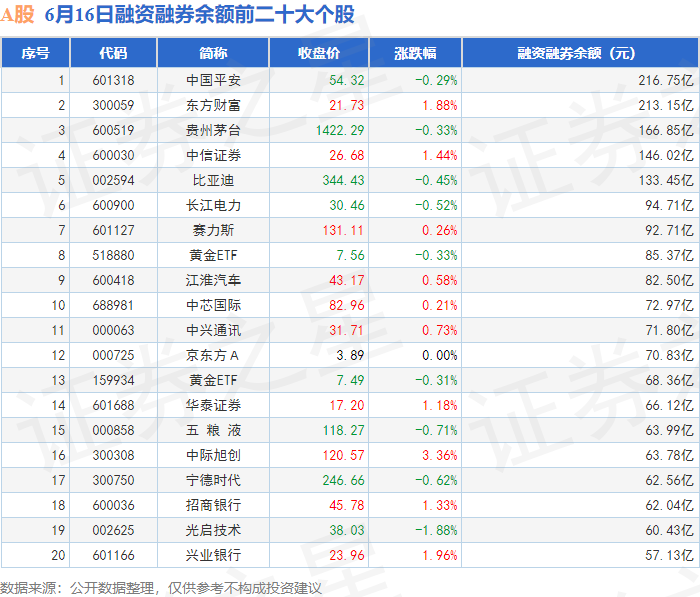Click the 简称 column header

point(213,53)
